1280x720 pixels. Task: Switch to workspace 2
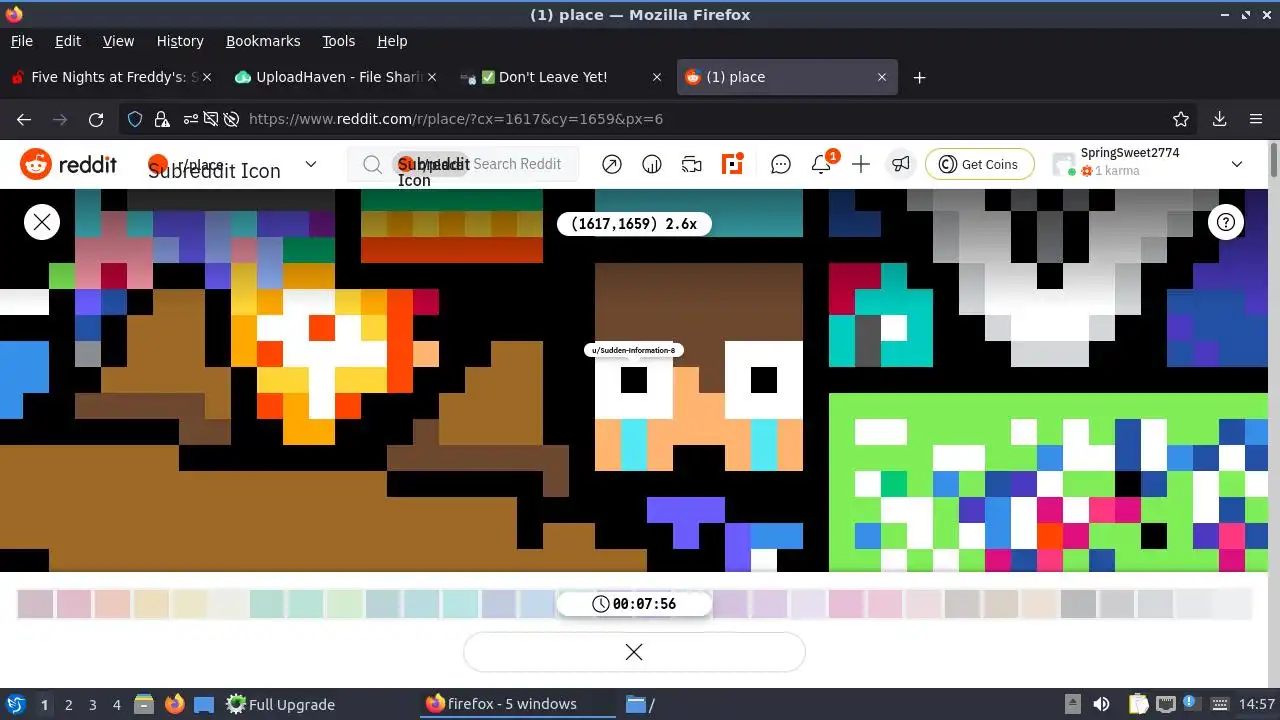68,704
